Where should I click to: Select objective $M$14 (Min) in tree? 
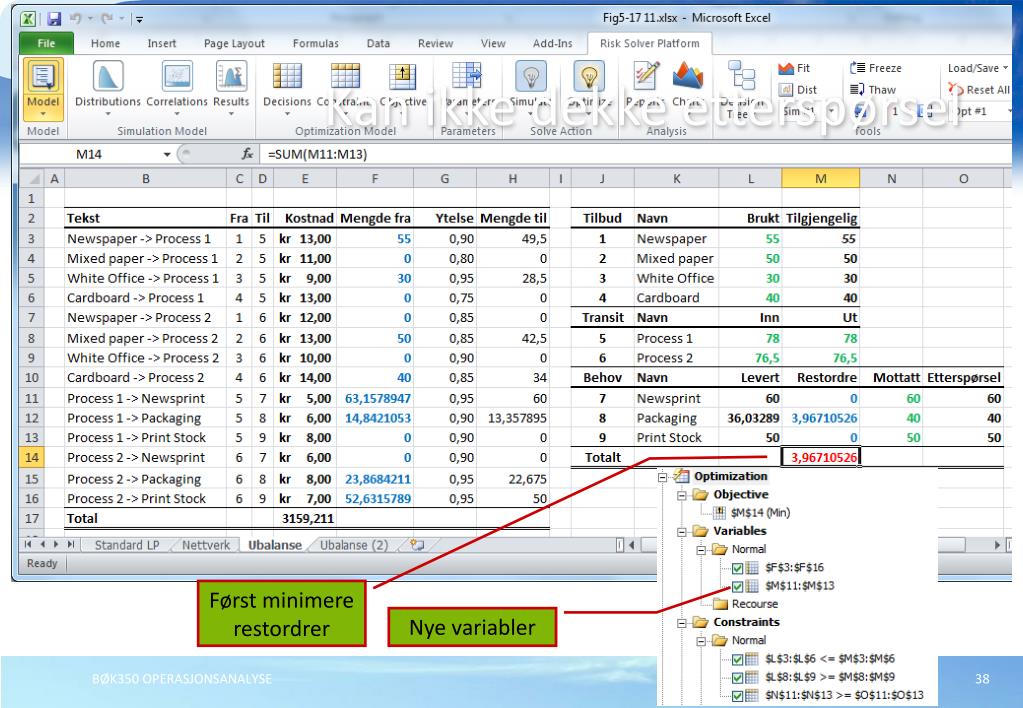760,513
